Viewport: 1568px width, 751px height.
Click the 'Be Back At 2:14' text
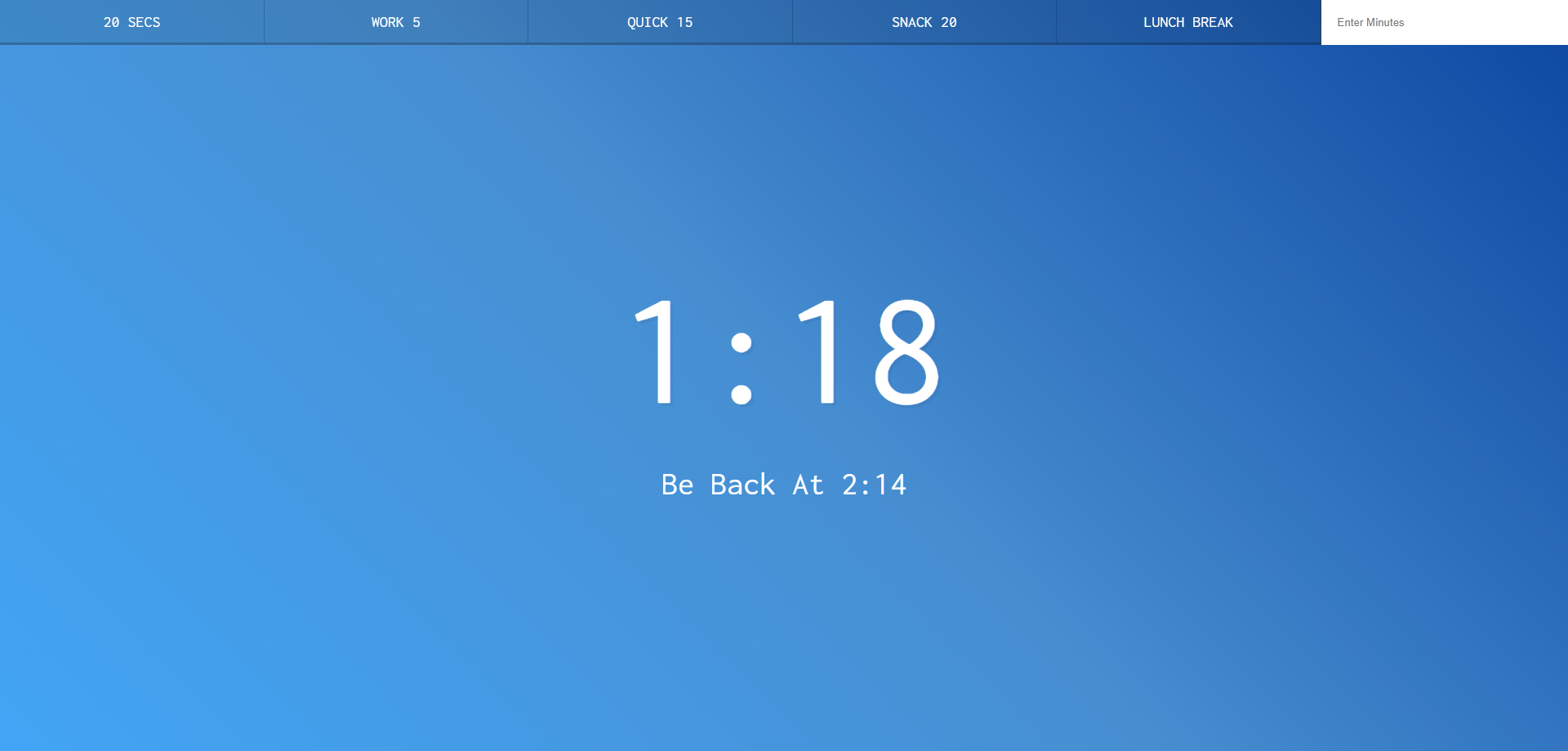(784, 485)
